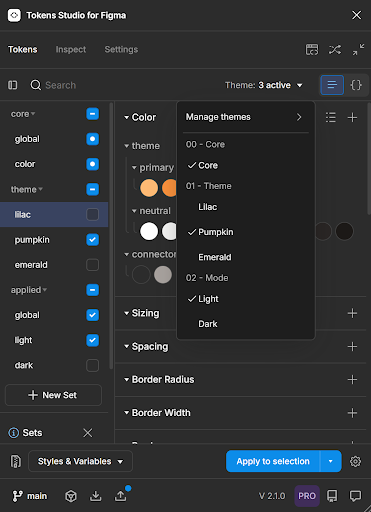The height and width of the screenshot is (512, 371).
Task: Click the shuffle themes icon
Action: (x=335, y=50)
